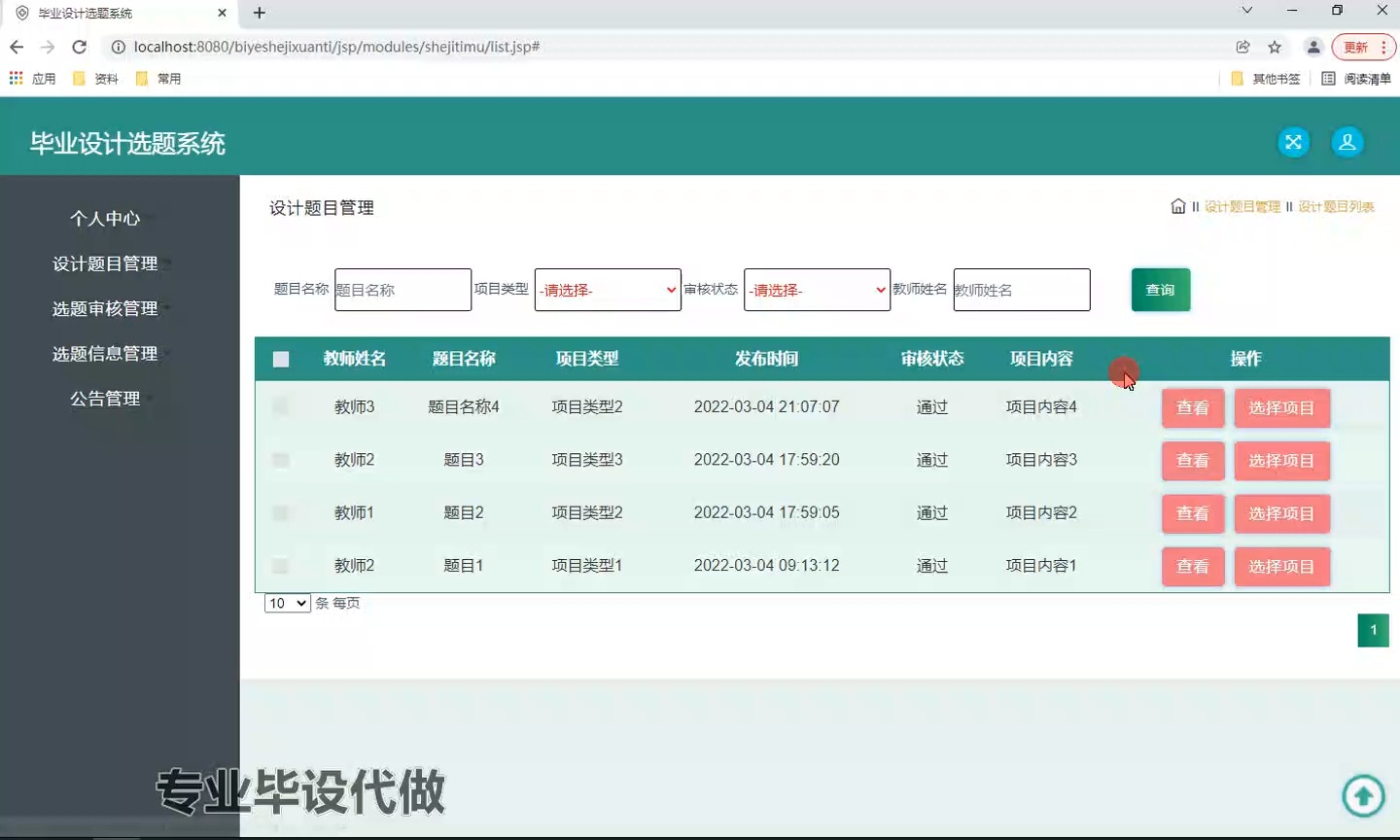Viewport: 1400px width, 840px height.
Task: Go to page 1 in pagination
Action: [1373, 630]
